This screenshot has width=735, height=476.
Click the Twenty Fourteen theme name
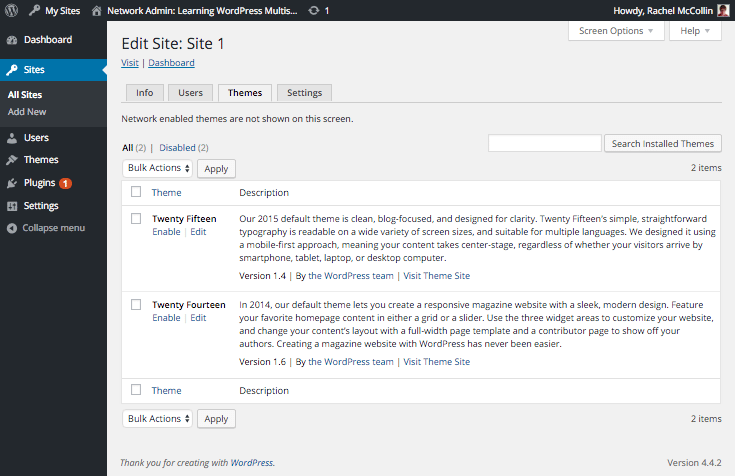click(189, 304)
